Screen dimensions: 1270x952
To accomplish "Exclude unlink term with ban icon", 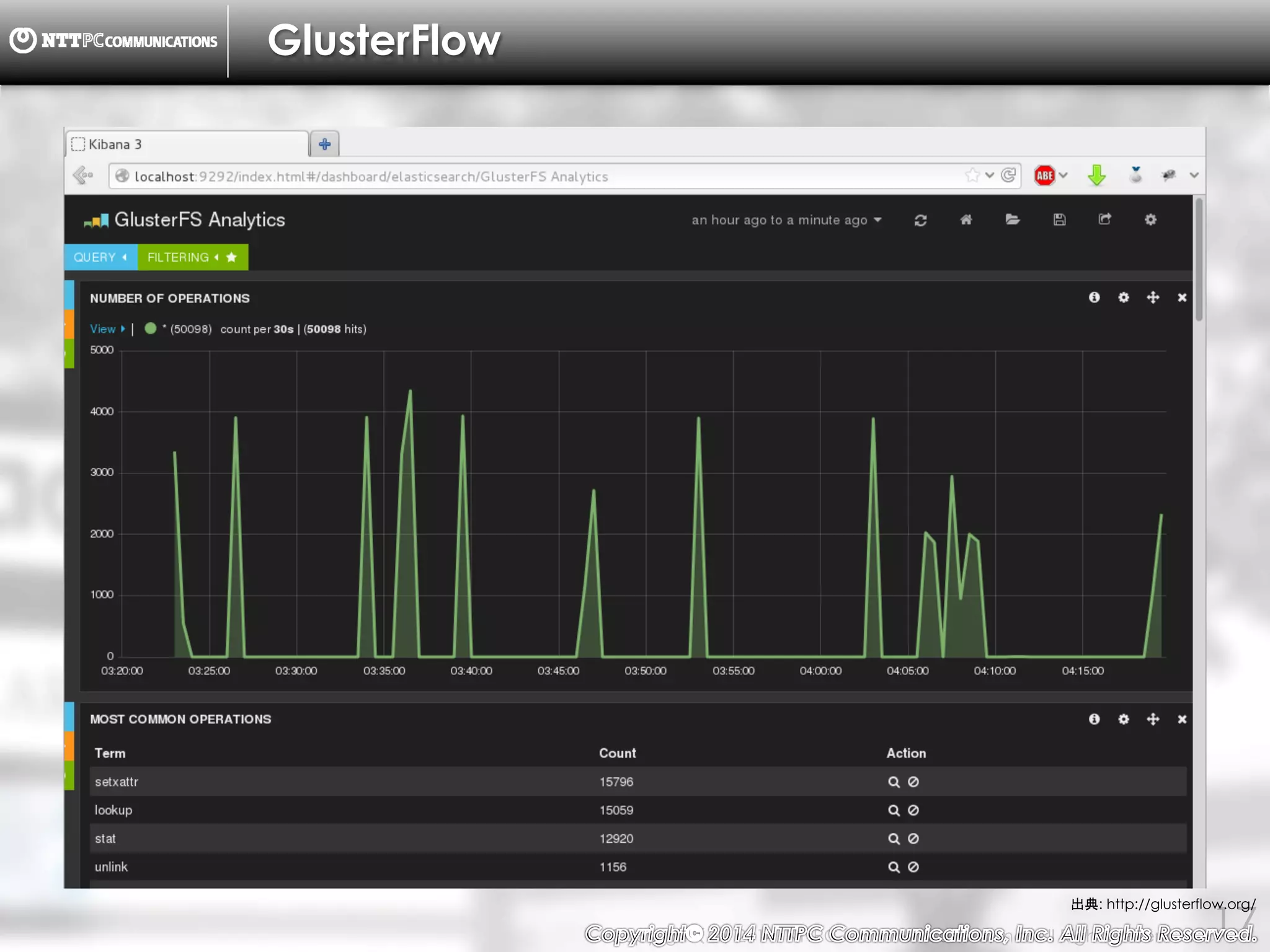I will pyautogui.click(x=913, y=867).
